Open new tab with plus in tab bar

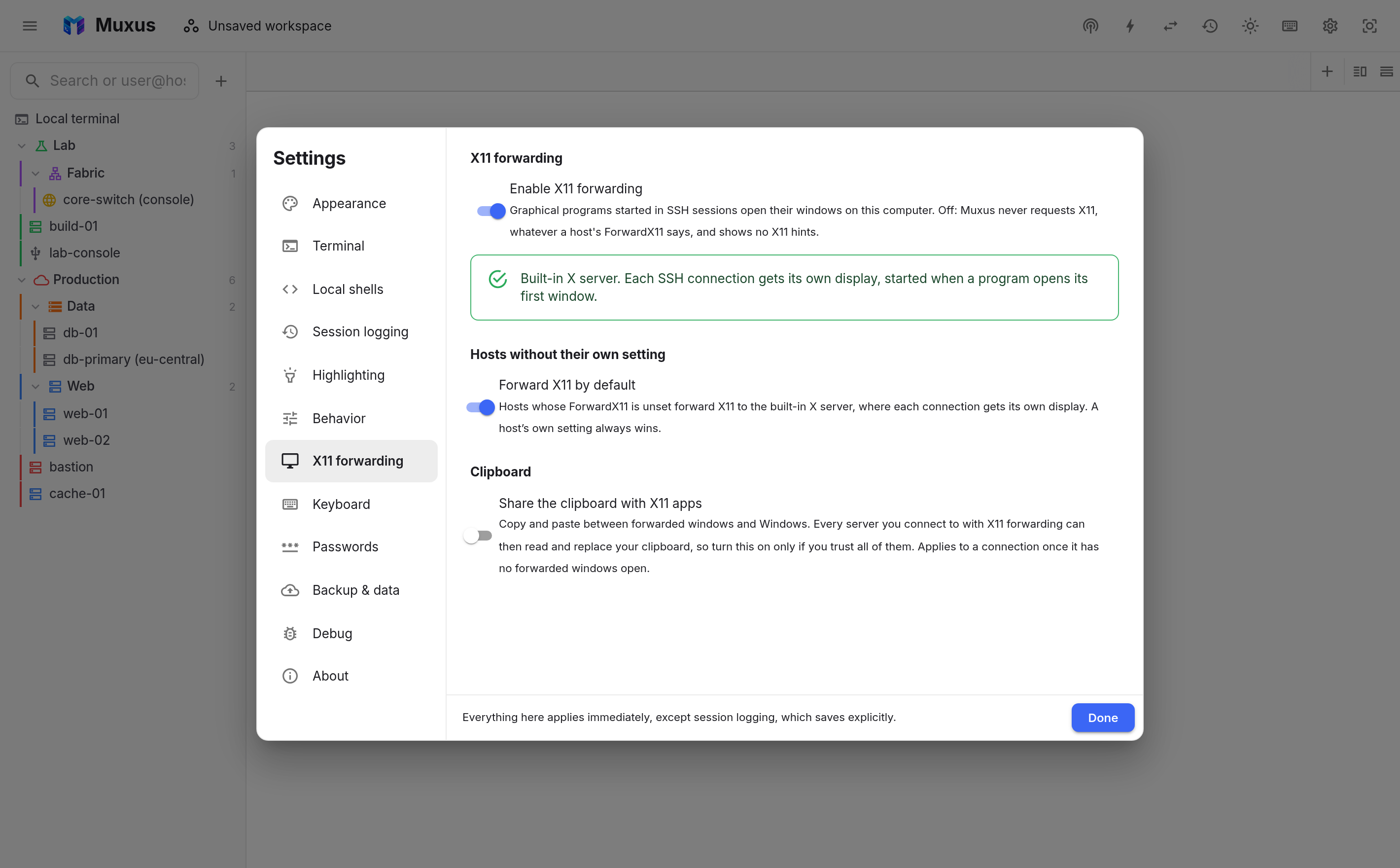pos(1327,72)
